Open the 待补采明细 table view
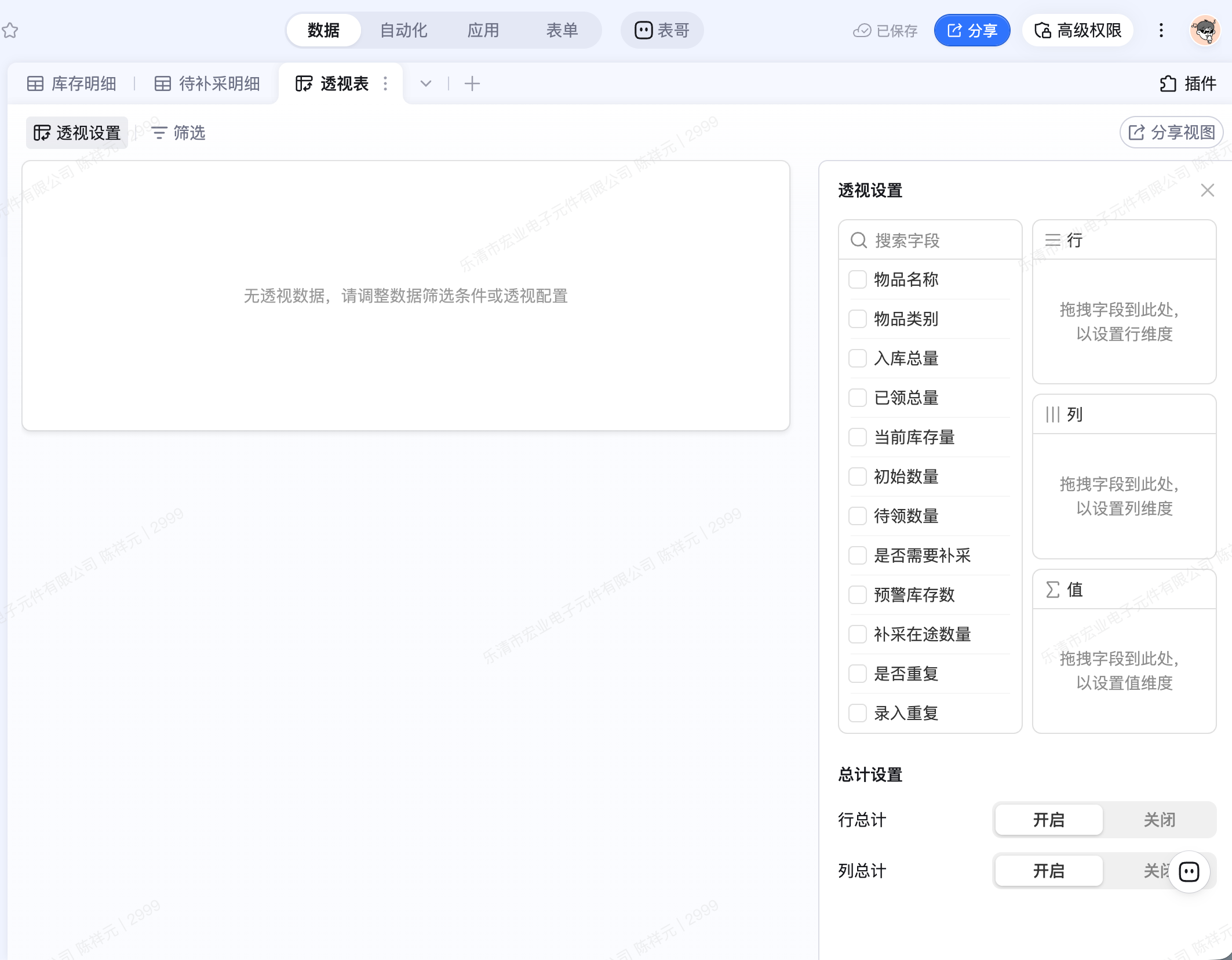Screen dimensions: 1232x960 [207, 83]
